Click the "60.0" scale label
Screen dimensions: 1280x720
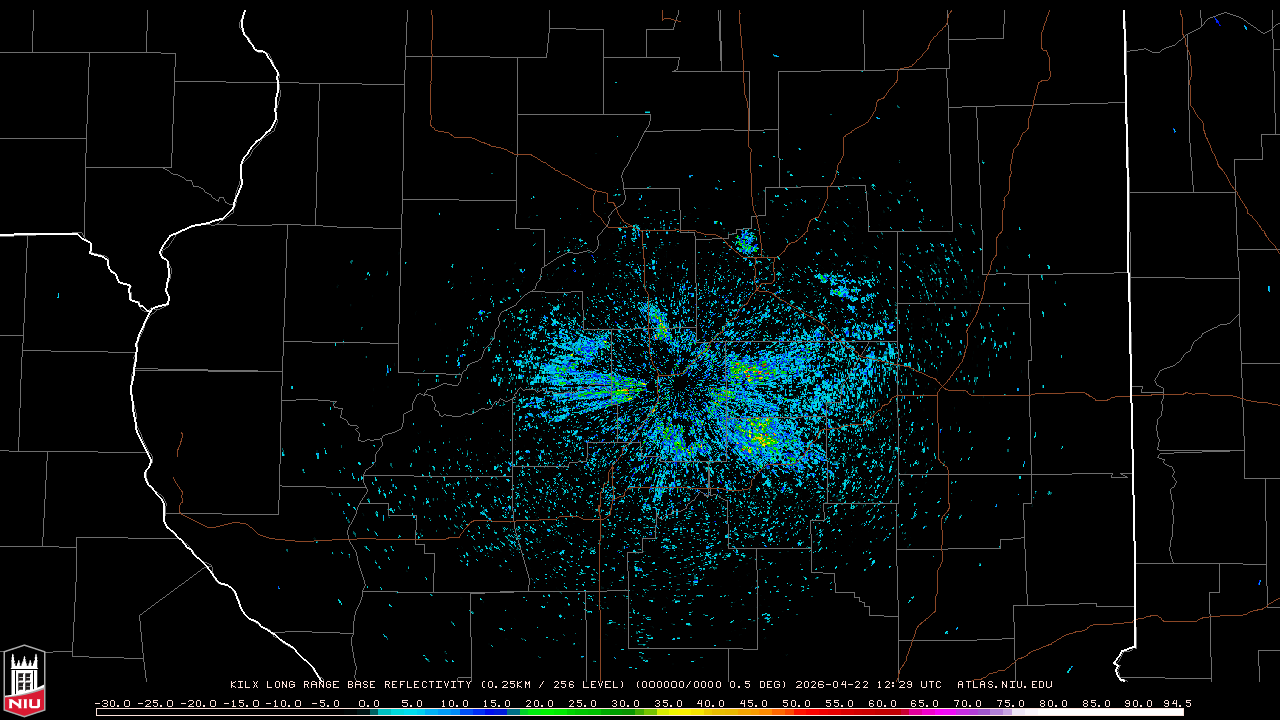click(x=884, y=703)
